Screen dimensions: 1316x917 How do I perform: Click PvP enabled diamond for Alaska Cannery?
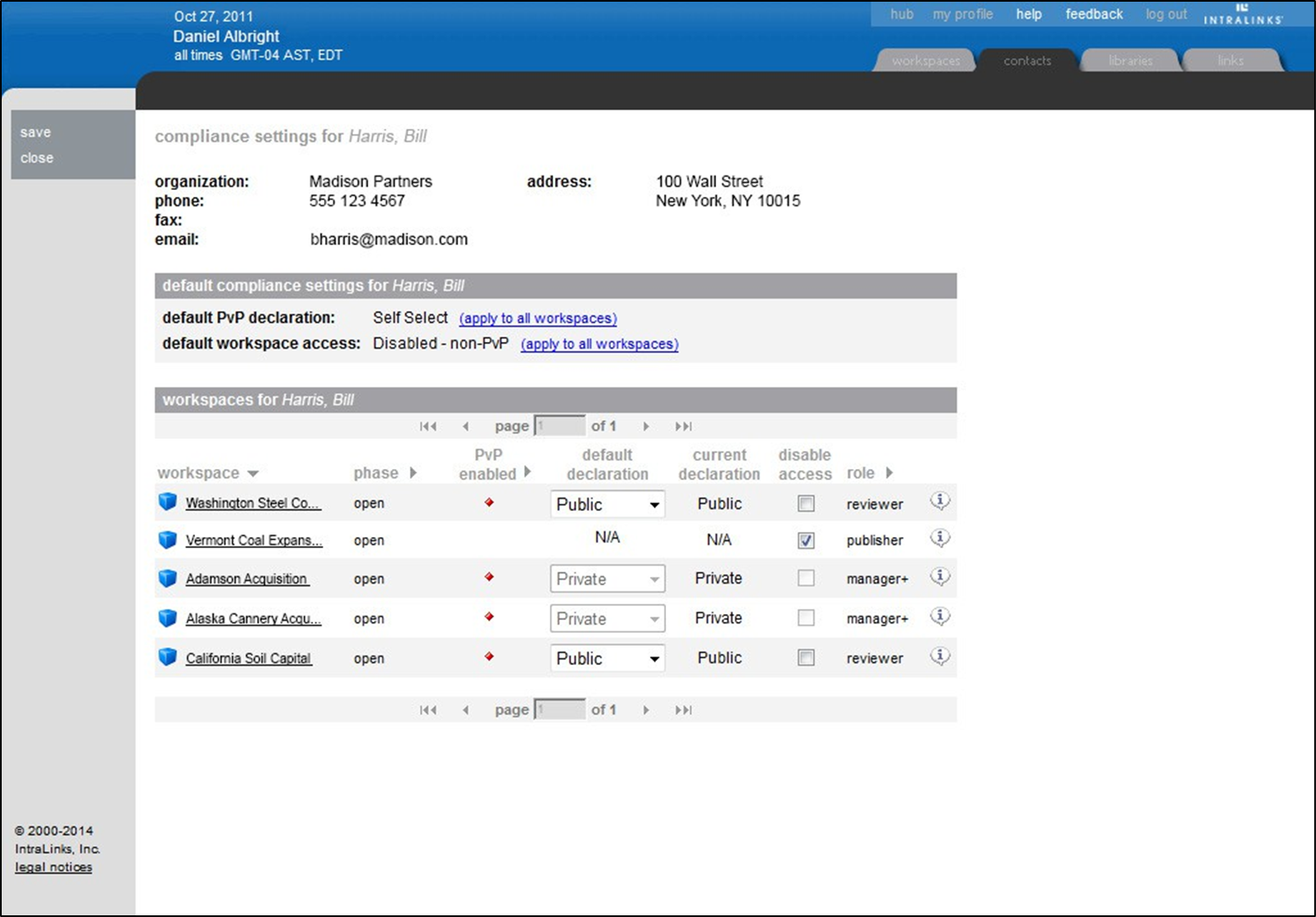pyautogui.click(x=490, y=617)
